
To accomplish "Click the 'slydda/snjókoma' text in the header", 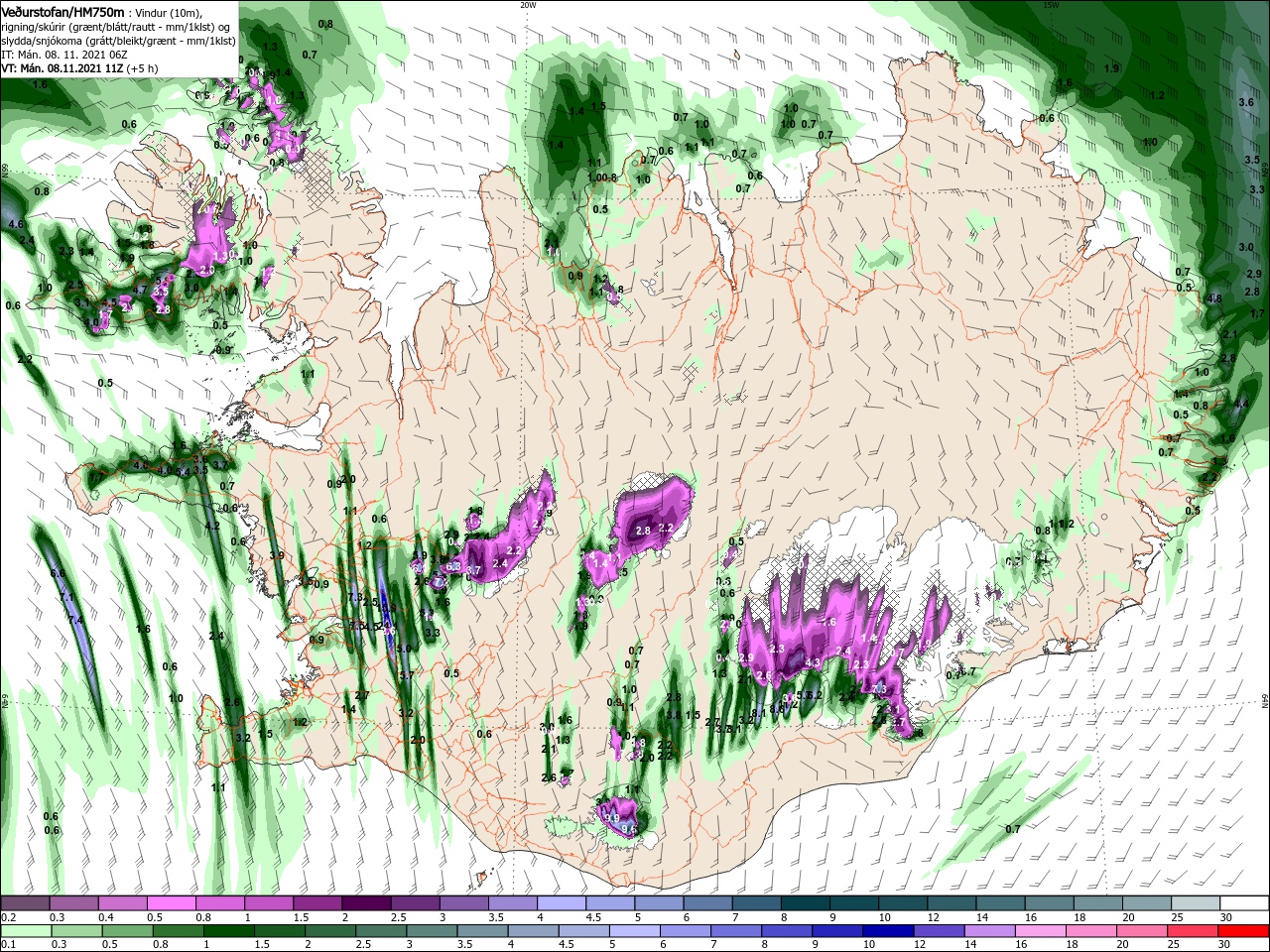I will 40,42.
